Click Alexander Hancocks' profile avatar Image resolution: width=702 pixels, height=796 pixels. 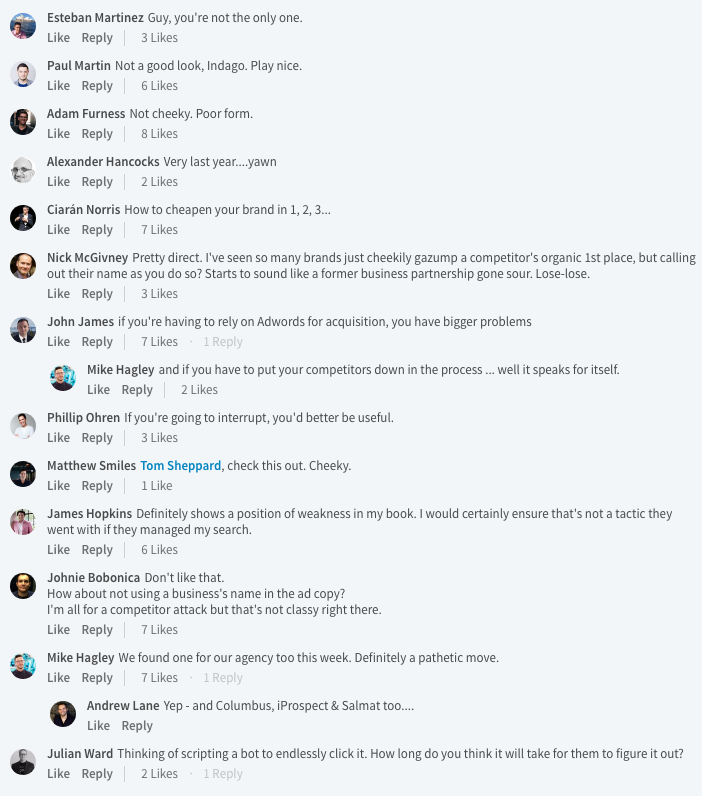[23, 170]
